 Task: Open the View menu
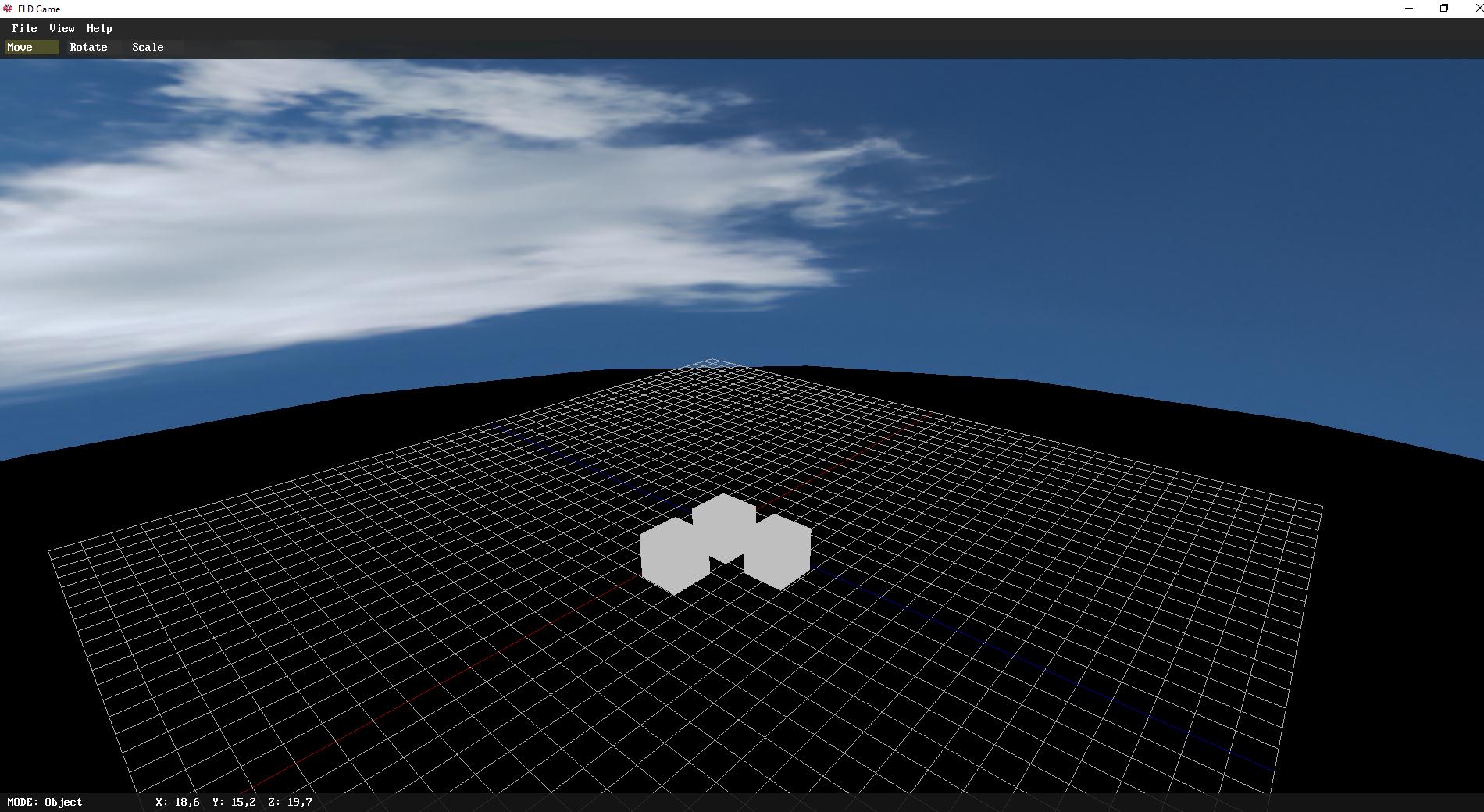[x=62, y=28]
